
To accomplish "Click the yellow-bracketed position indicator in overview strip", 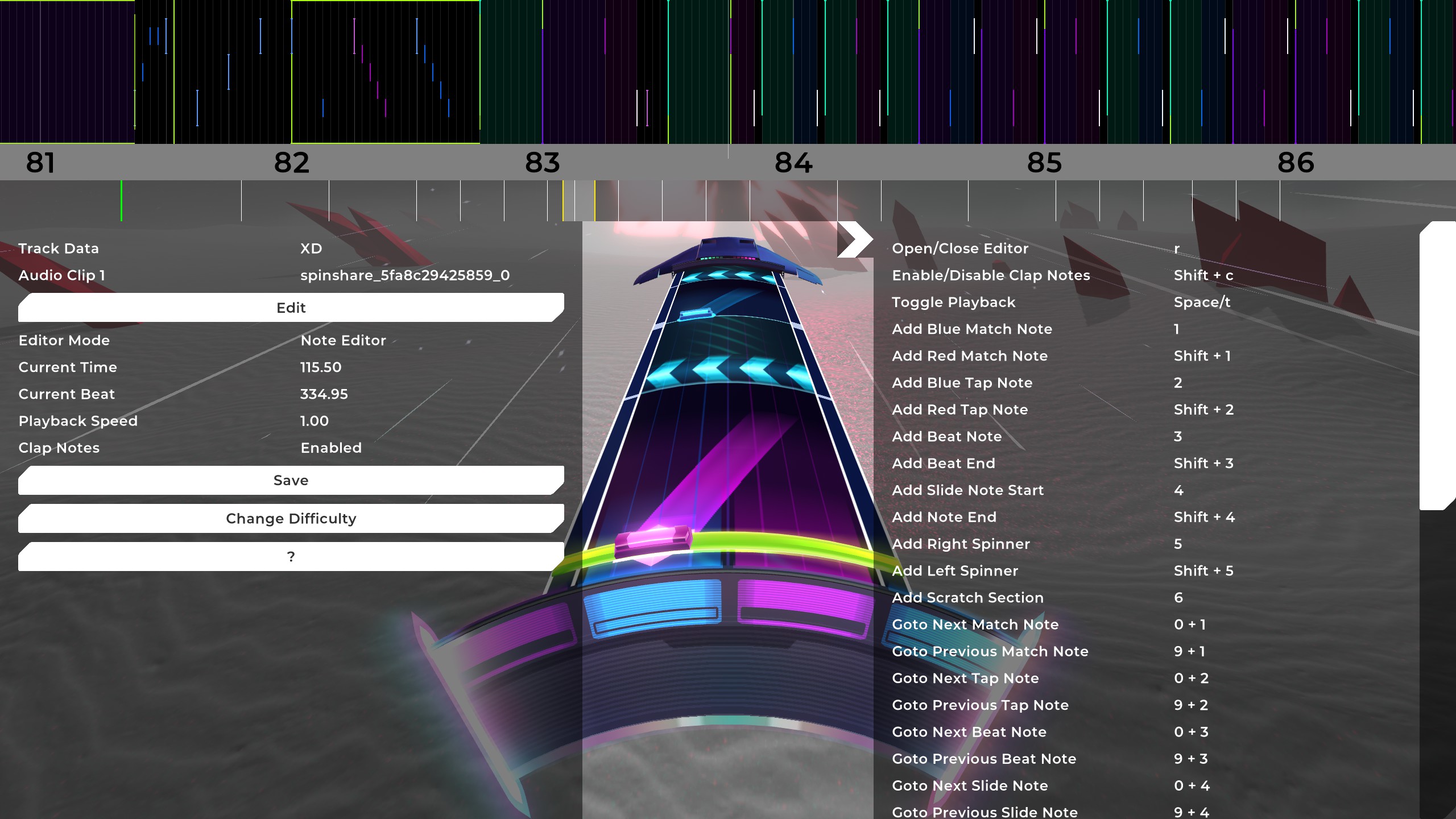I will pyautogui.click(x=578, y=201).
